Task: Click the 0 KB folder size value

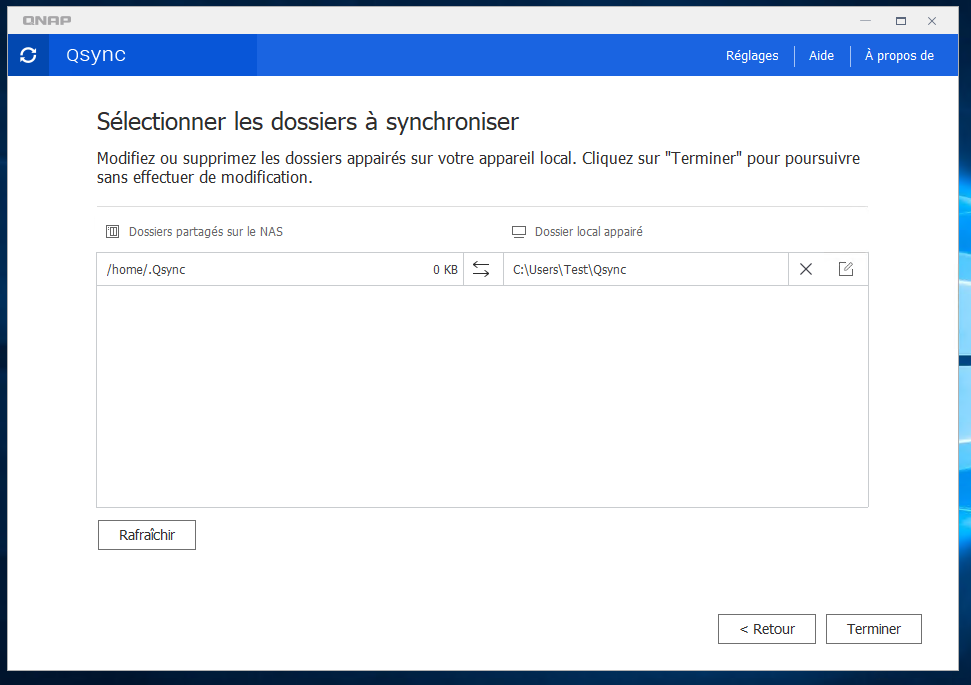Action: [445, 270]
